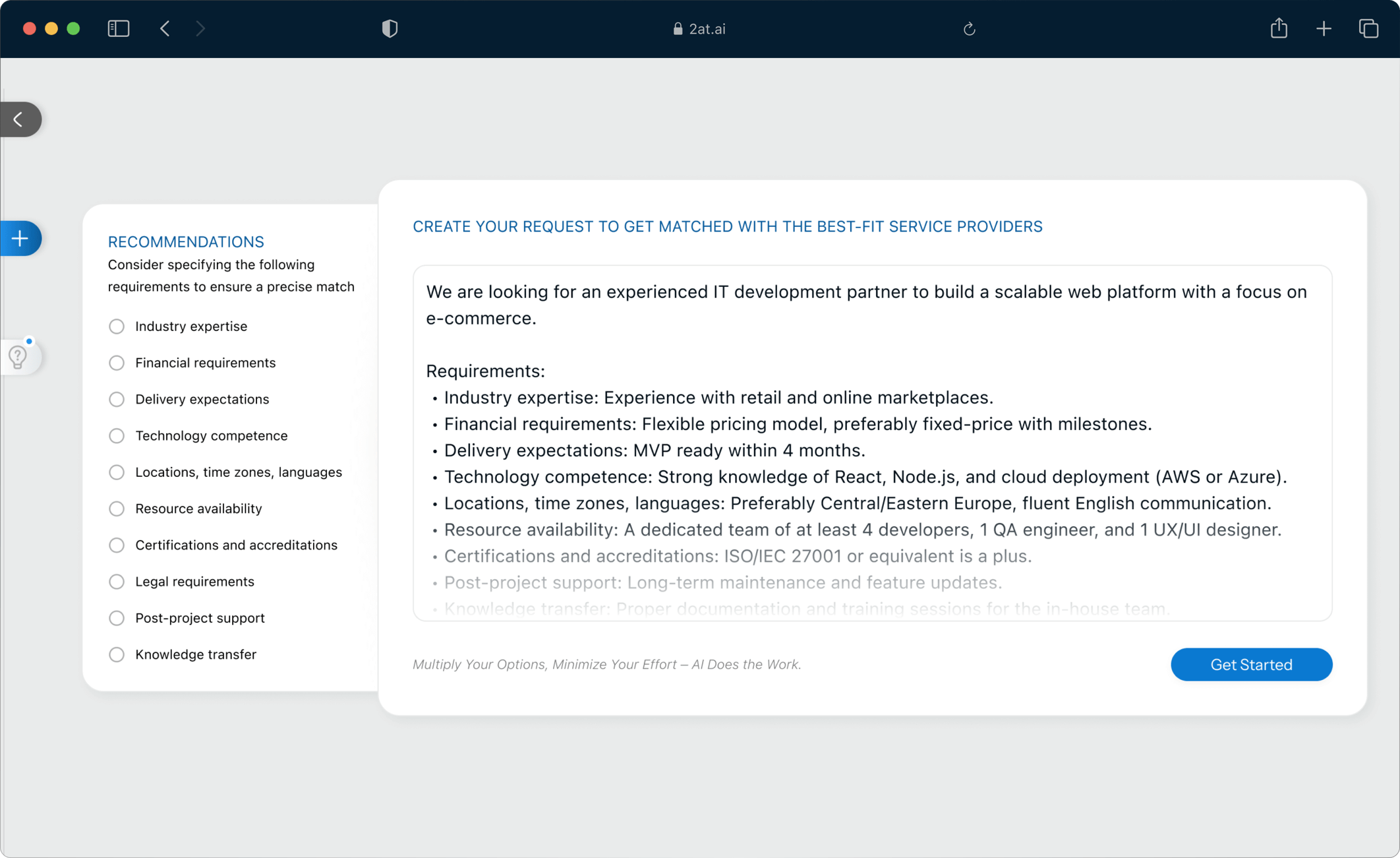
Task: Reload the page with refresh icon
Action: [969, 29]
